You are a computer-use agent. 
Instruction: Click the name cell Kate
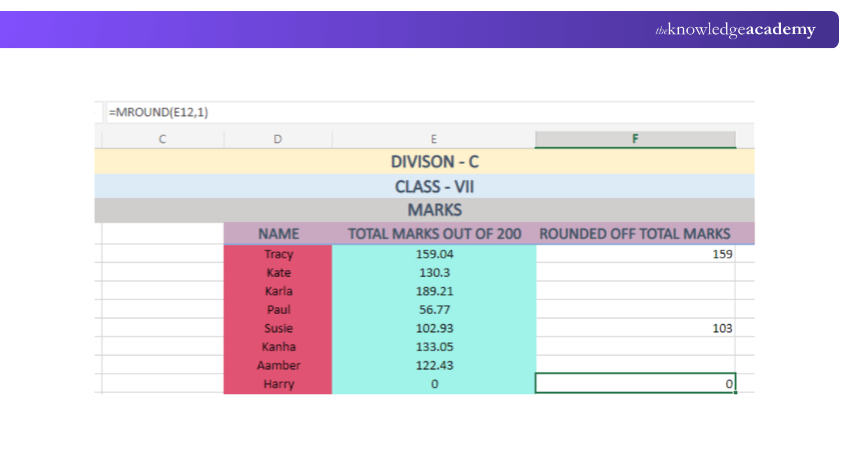(278, 272)
